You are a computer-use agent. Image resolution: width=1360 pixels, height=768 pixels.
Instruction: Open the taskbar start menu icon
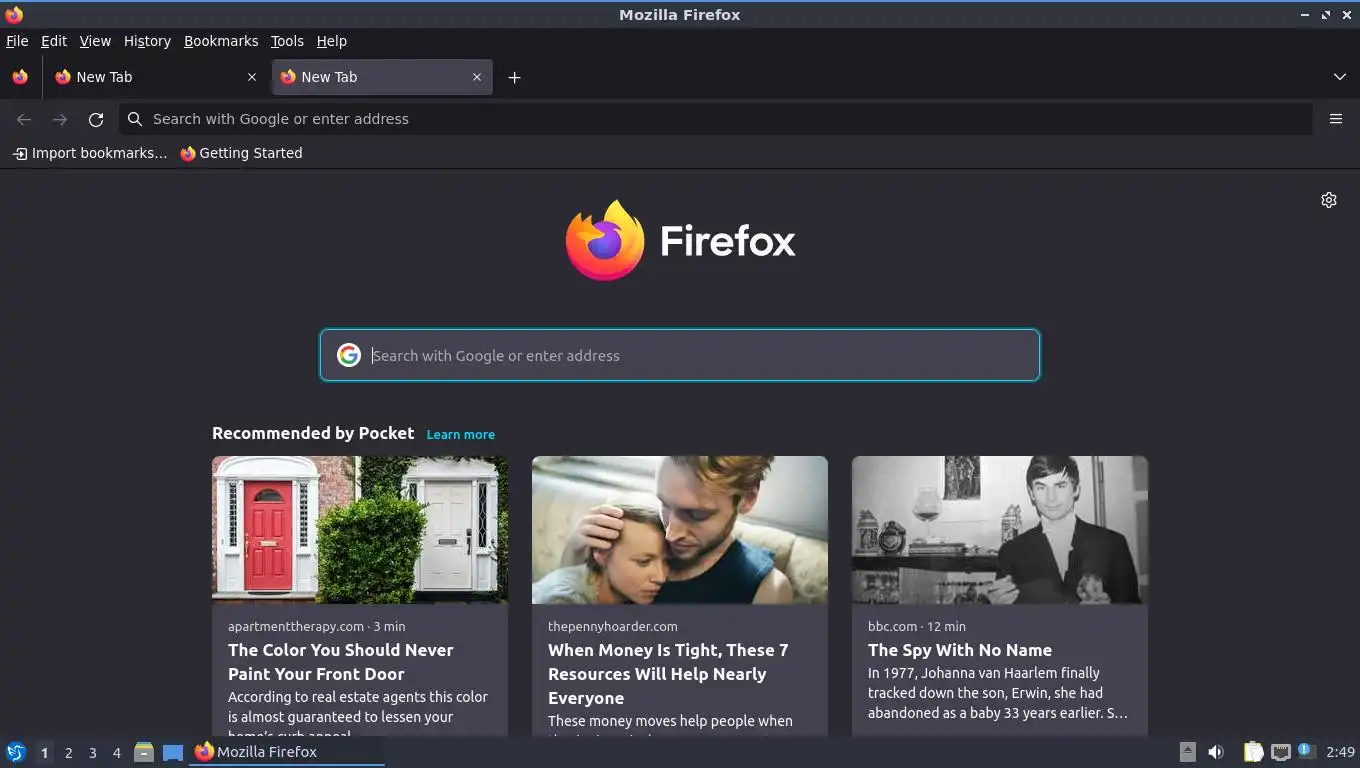(16, 752)
